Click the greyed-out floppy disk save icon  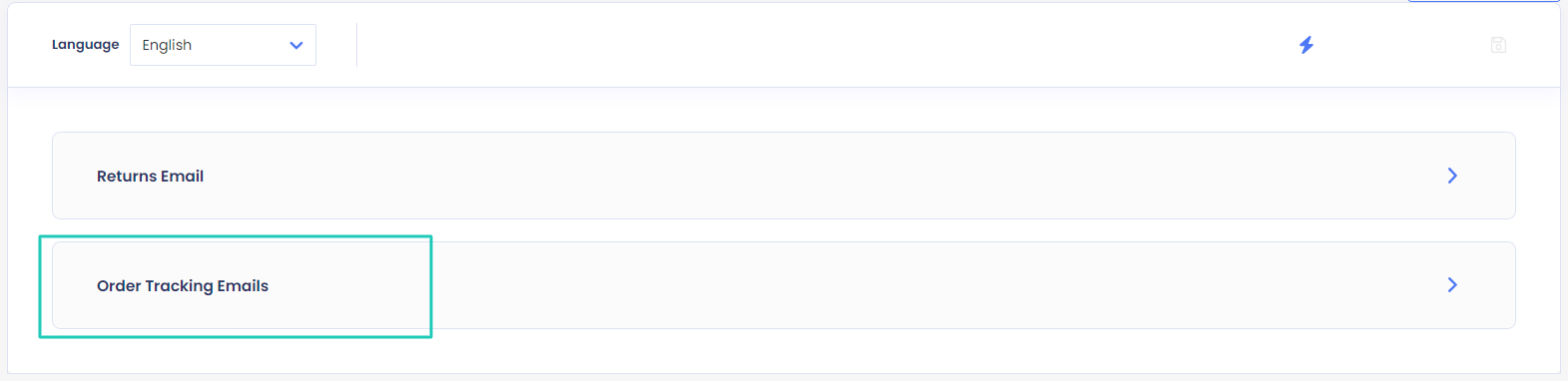pyautogui.click(x=1498, y=45)
